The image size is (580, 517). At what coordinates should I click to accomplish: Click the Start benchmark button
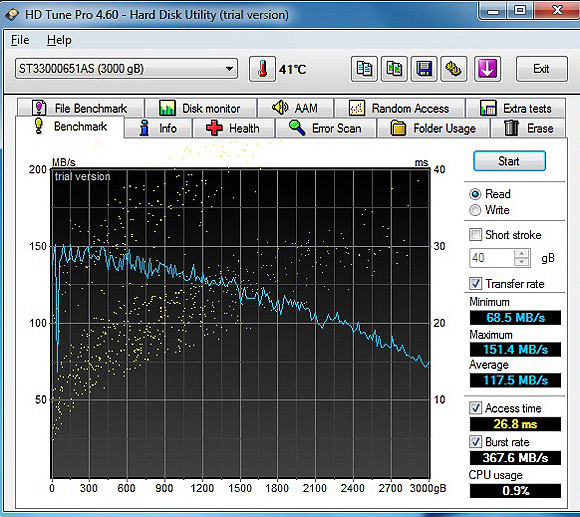click(509, 161)
